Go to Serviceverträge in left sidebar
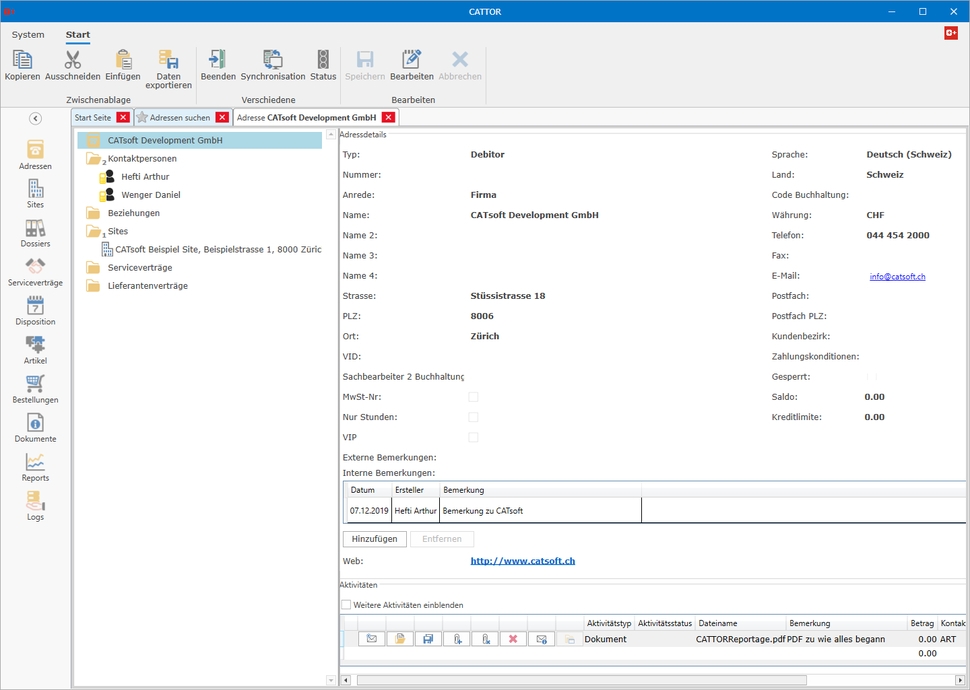 pyautogui.click(x=35, y=272)
